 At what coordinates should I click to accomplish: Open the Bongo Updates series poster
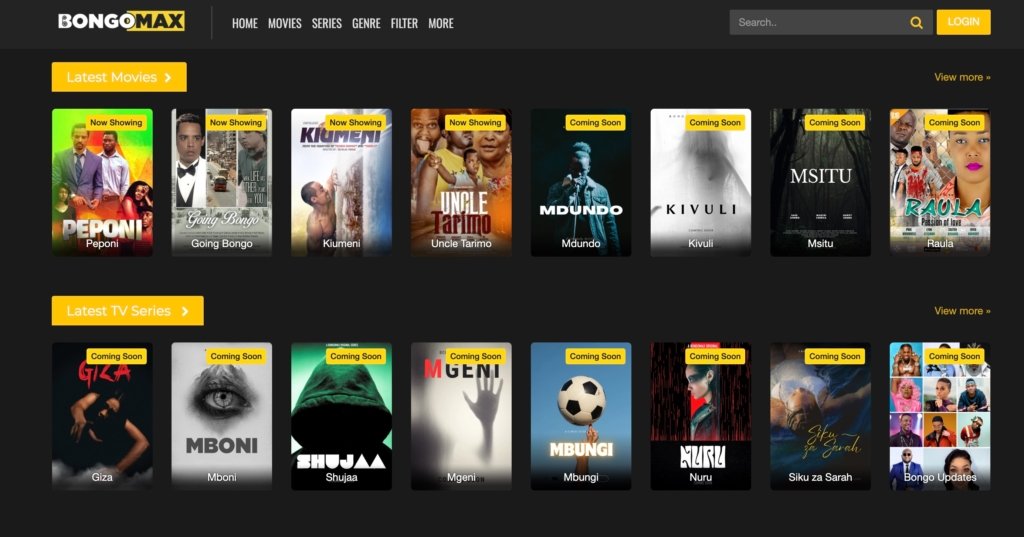940,416
